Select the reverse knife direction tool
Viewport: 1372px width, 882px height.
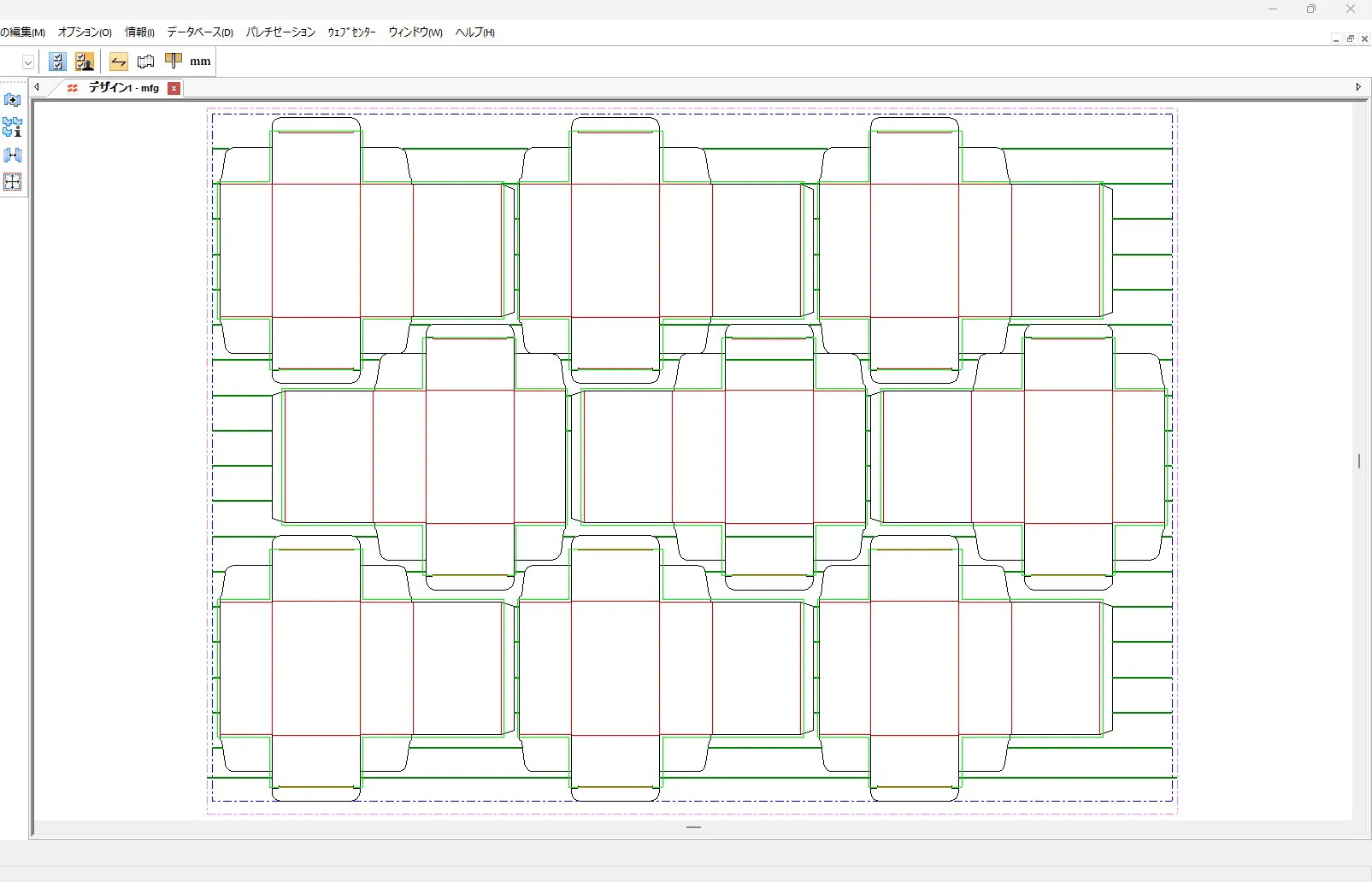pos(118,61)
